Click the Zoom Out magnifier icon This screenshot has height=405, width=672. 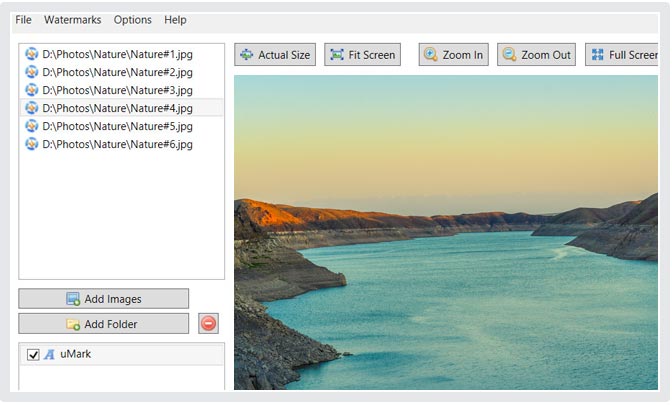click(509, 55)
